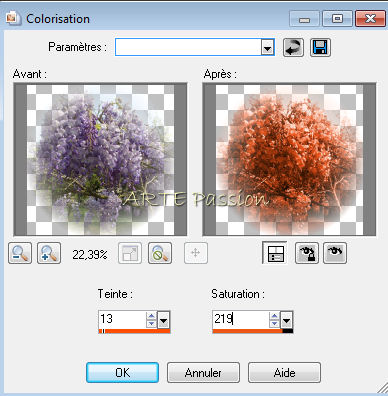Screen dimensions: 388x396
Task: Click the preview navigate (pan) icon
Action: (196, 253)
